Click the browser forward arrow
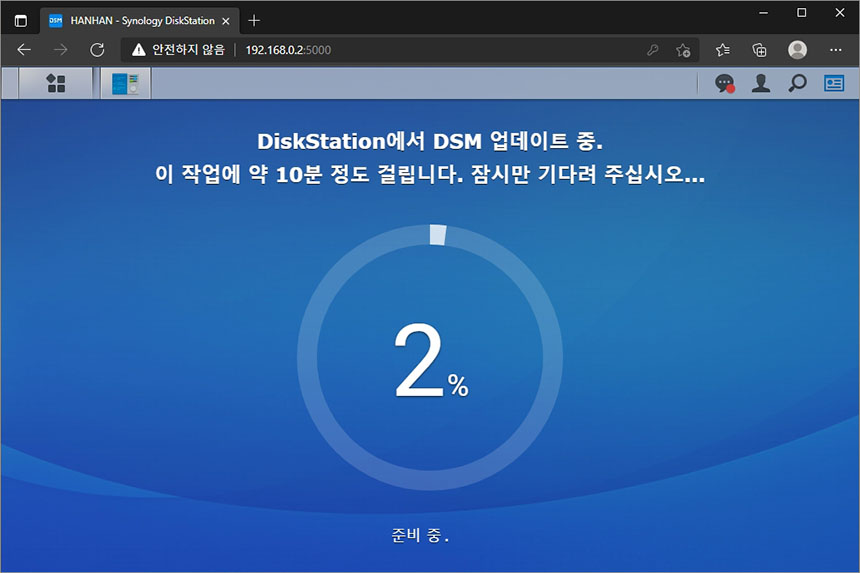The height and width of the screenshot is (573, 860). tap(60, 50)
